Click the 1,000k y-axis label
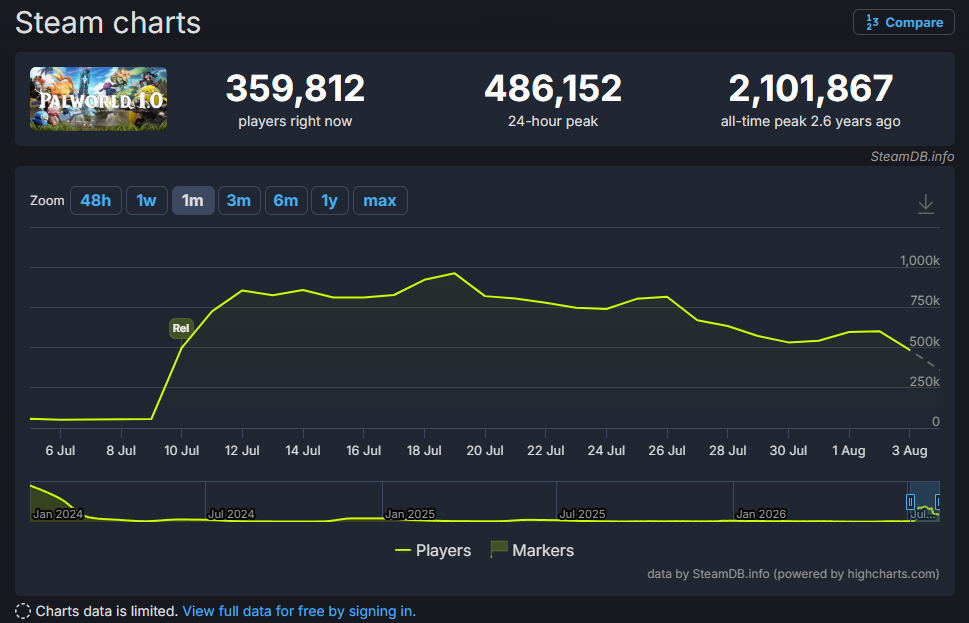The height and width of the screenshot is (623, 969). (920, 260)
